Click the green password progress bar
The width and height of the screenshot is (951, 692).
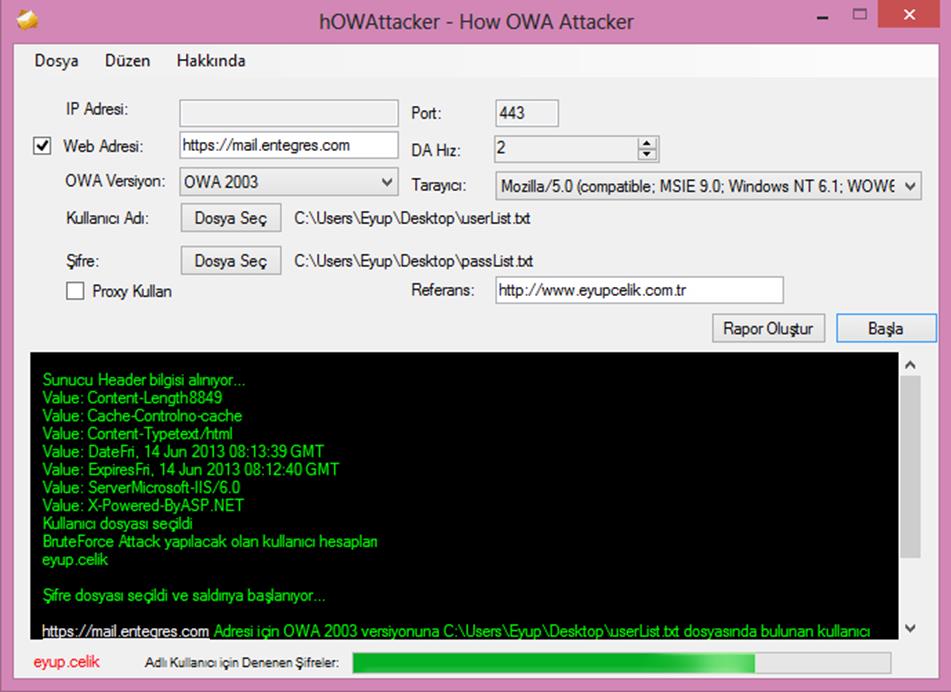[622, 663]
